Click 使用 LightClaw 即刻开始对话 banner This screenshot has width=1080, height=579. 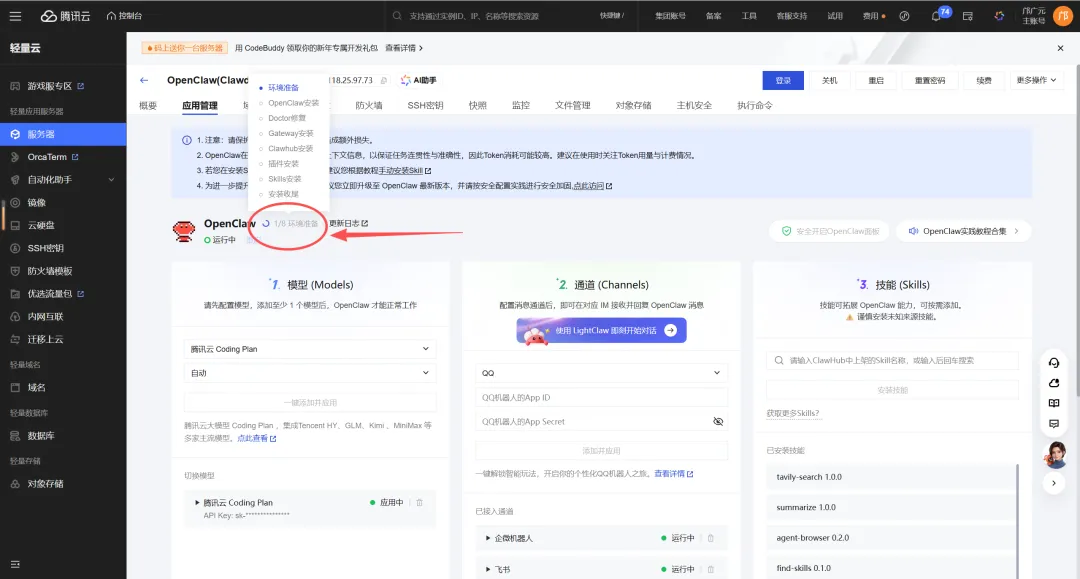601,330
